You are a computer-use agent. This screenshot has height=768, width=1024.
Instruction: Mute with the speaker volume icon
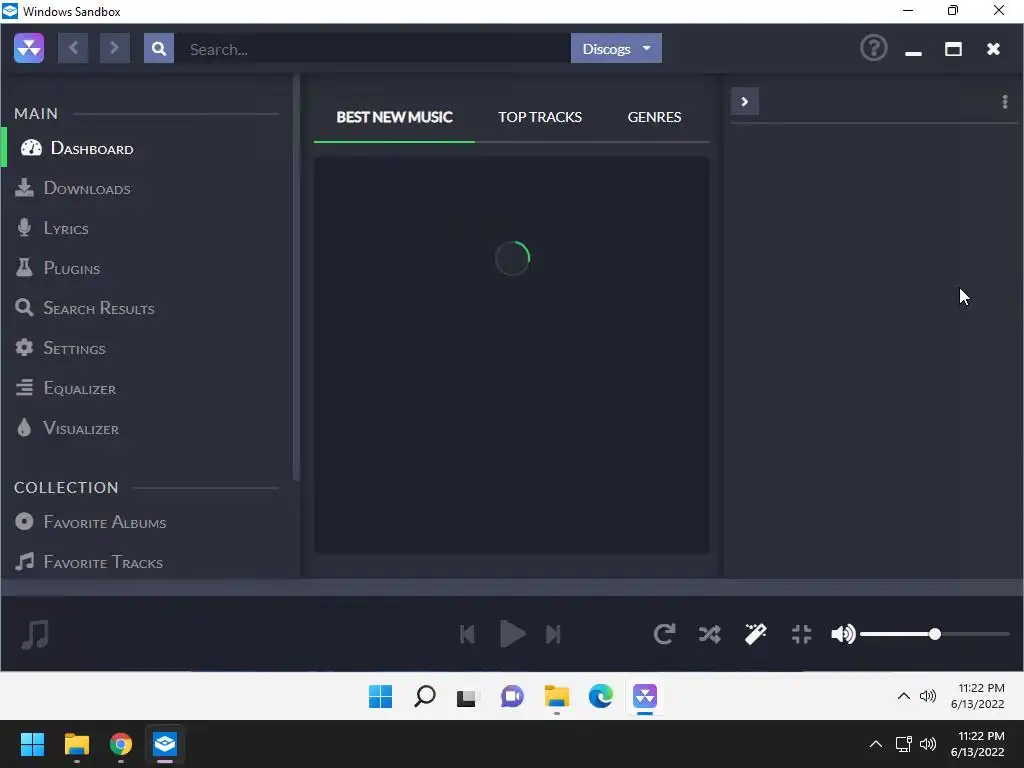click(843, 633)
